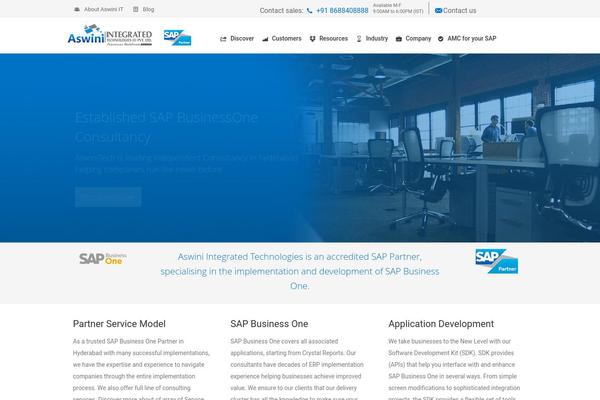Viewport: 600px width, 400px height.
Task: Open AMC for your SAP menu
Action: (471, 39)
